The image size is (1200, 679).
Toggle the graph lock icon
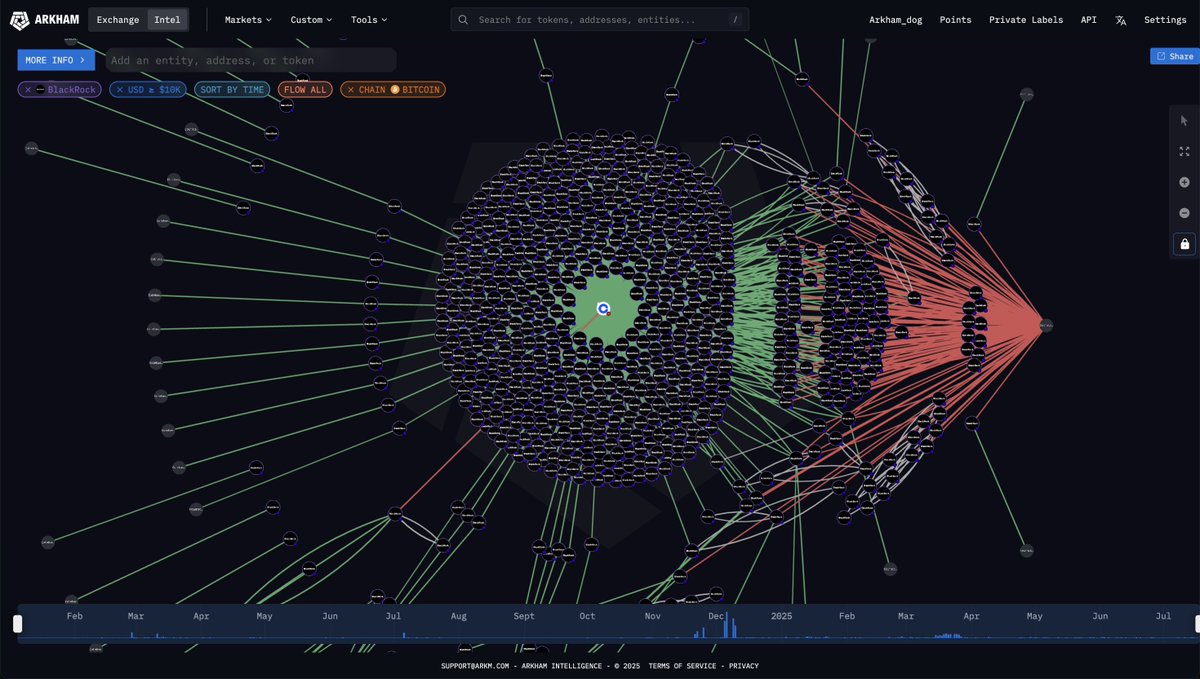pyautogui.click(x=1185, y=244)
